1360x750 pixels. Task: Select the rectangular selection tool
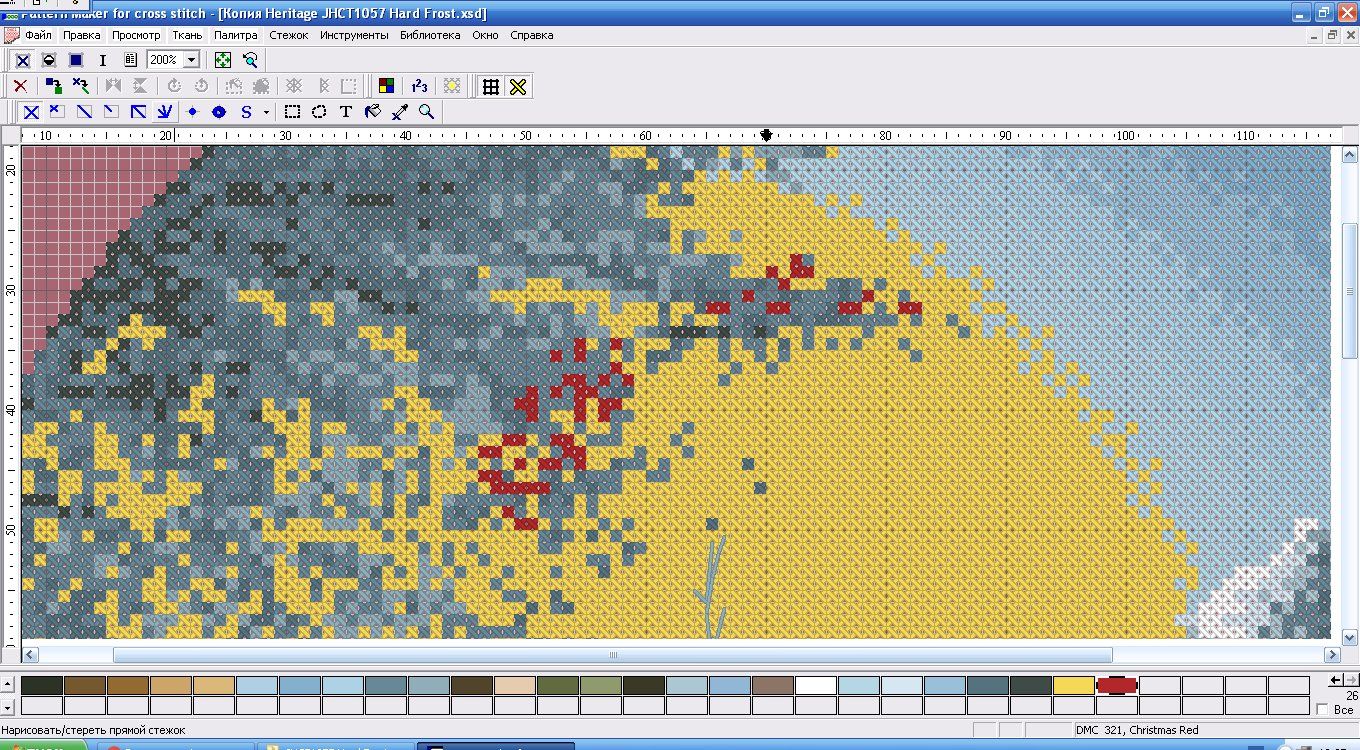point(292,112)
